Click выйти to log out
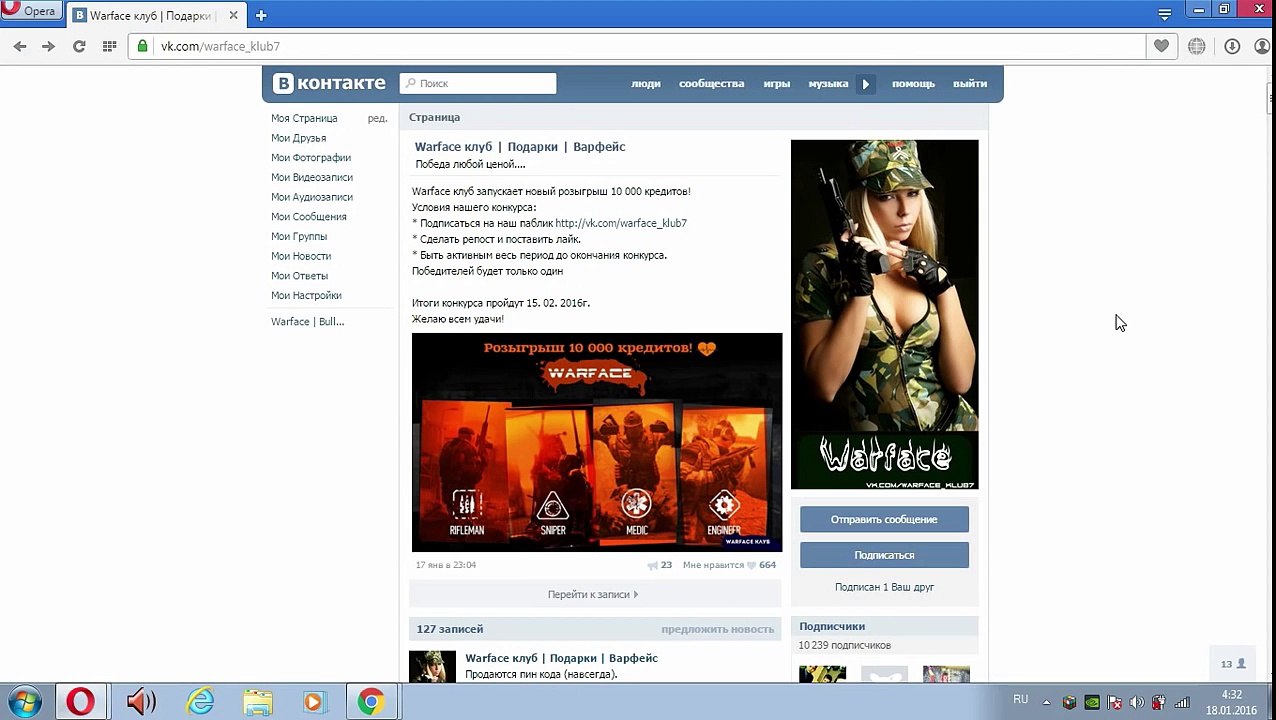Viewport: 1276px width, 720px height. [x=970, y=84]
